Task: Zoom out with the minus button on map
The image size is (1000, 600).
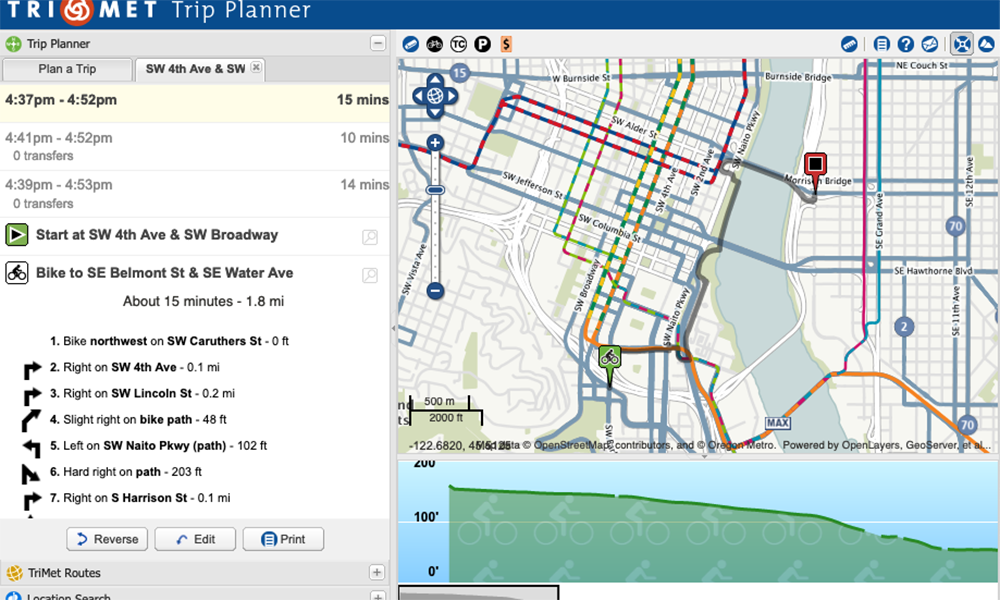Action: 435,291
